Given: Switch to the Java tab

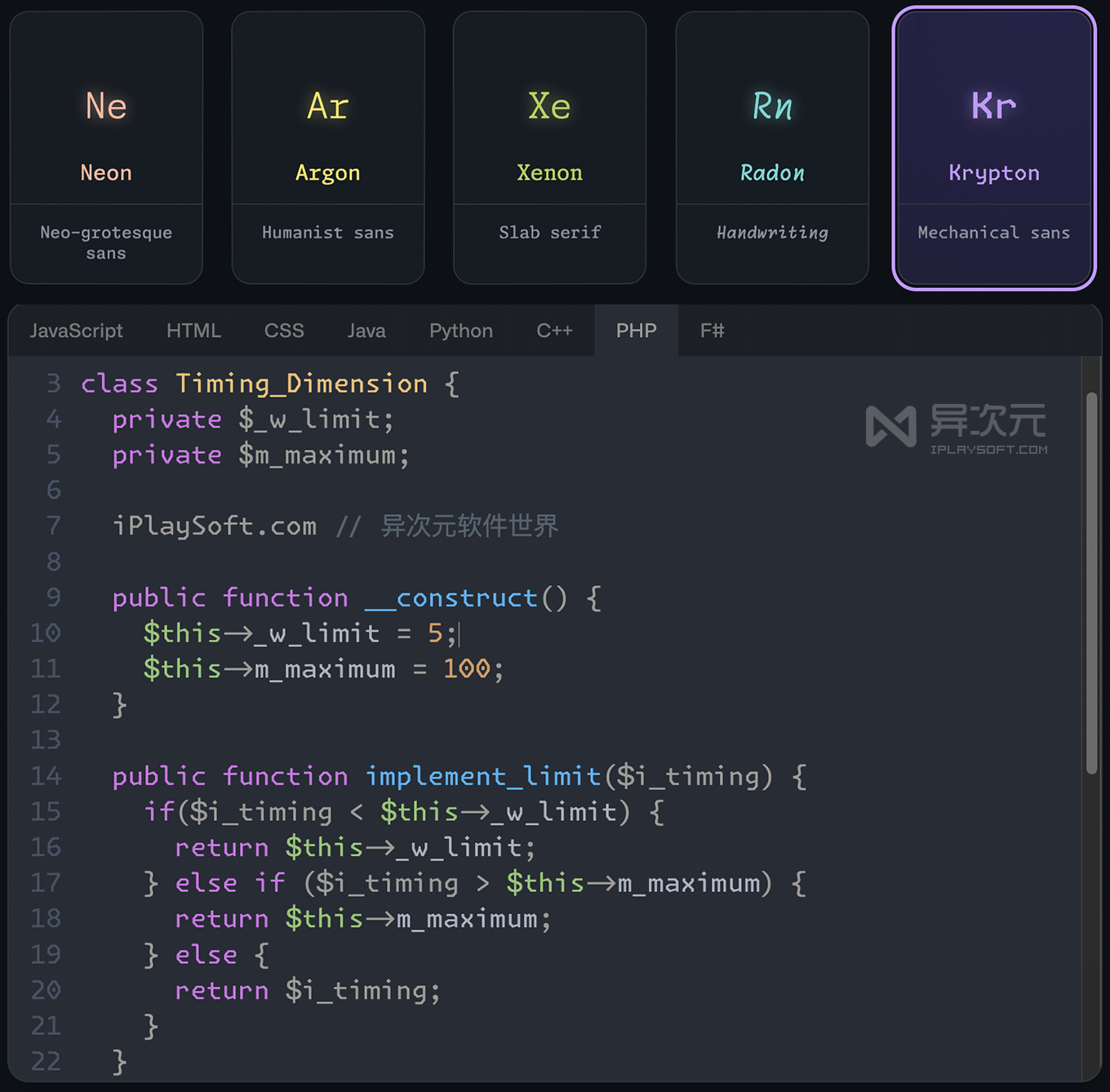Looking at the screenshot, I should [x=366, y=331].
